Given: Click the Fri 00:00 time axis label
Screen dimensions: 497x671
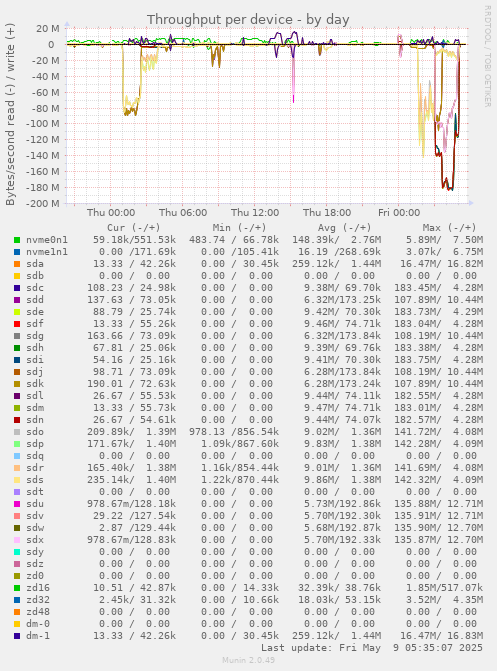Looking at the screenshot, I should click(399, 213).
